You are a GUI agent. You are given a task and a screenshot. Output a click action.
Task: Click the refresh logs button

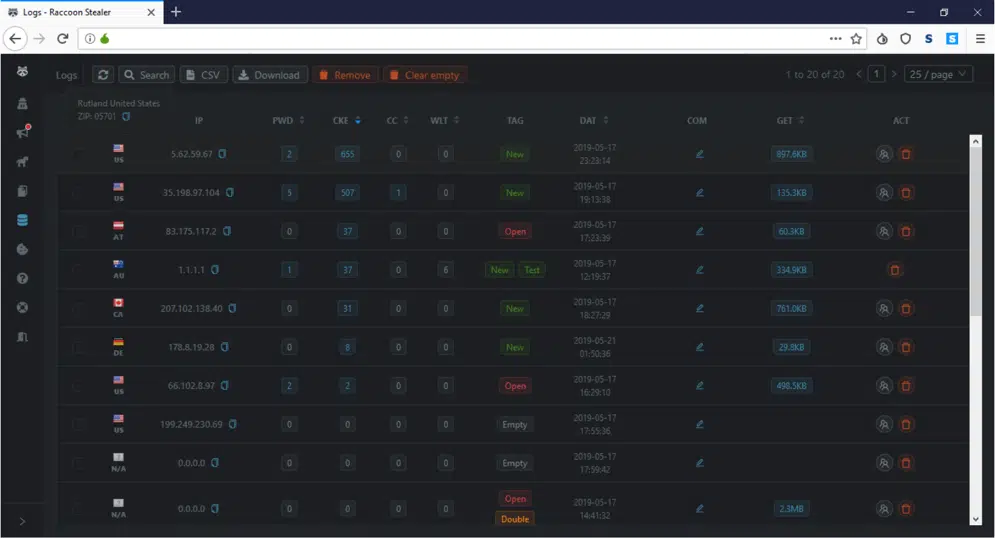tap(103, 75)
